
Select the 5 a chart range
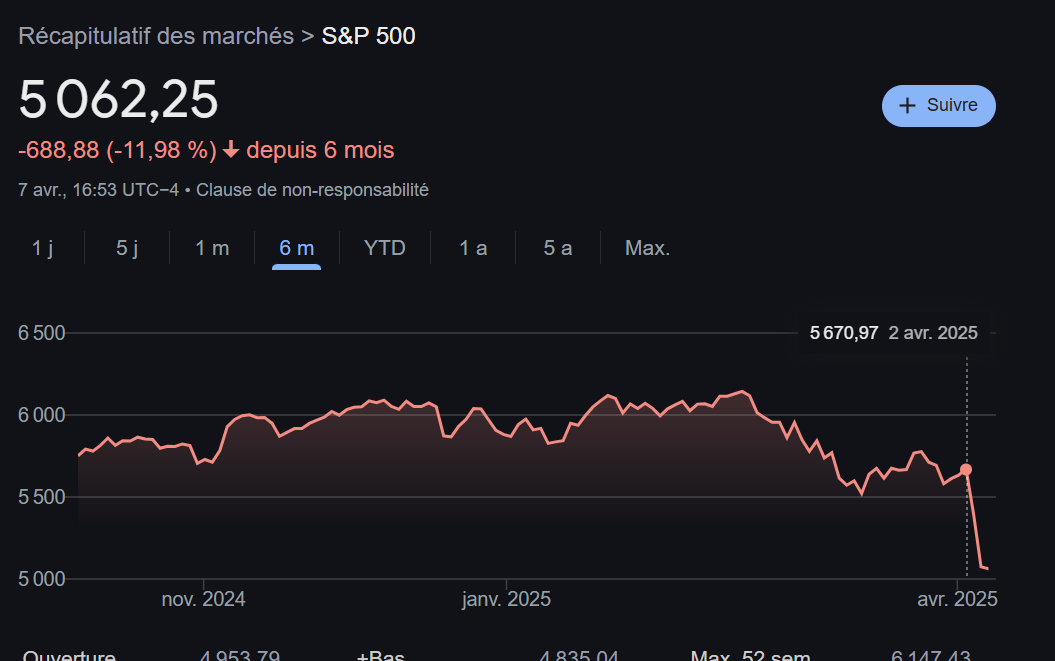coord(558,248)
